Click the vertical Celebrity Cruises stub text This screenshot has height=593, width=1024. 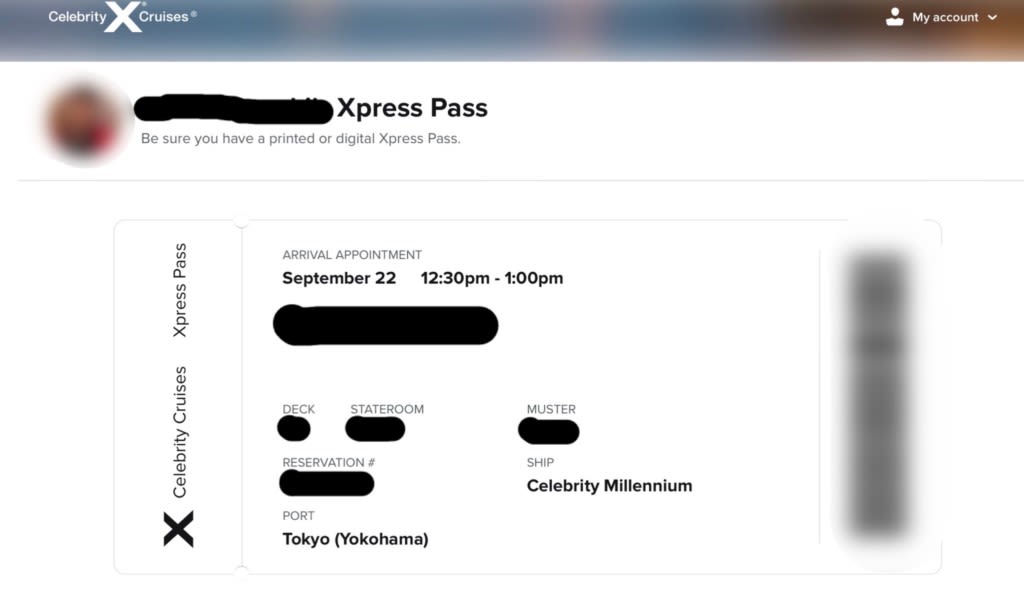[x=180, y=432]
